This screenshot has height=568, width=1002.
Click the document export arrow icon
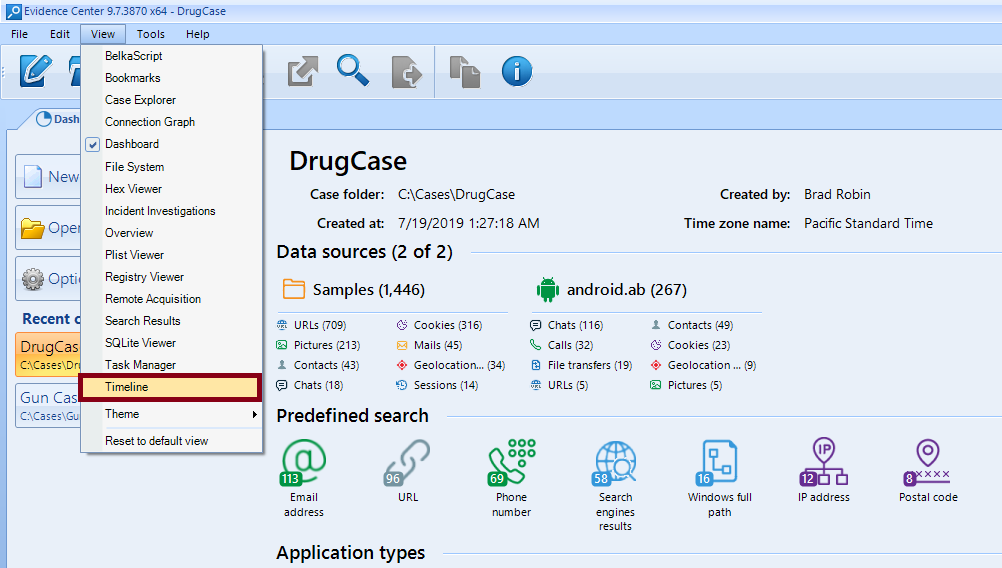406,72
